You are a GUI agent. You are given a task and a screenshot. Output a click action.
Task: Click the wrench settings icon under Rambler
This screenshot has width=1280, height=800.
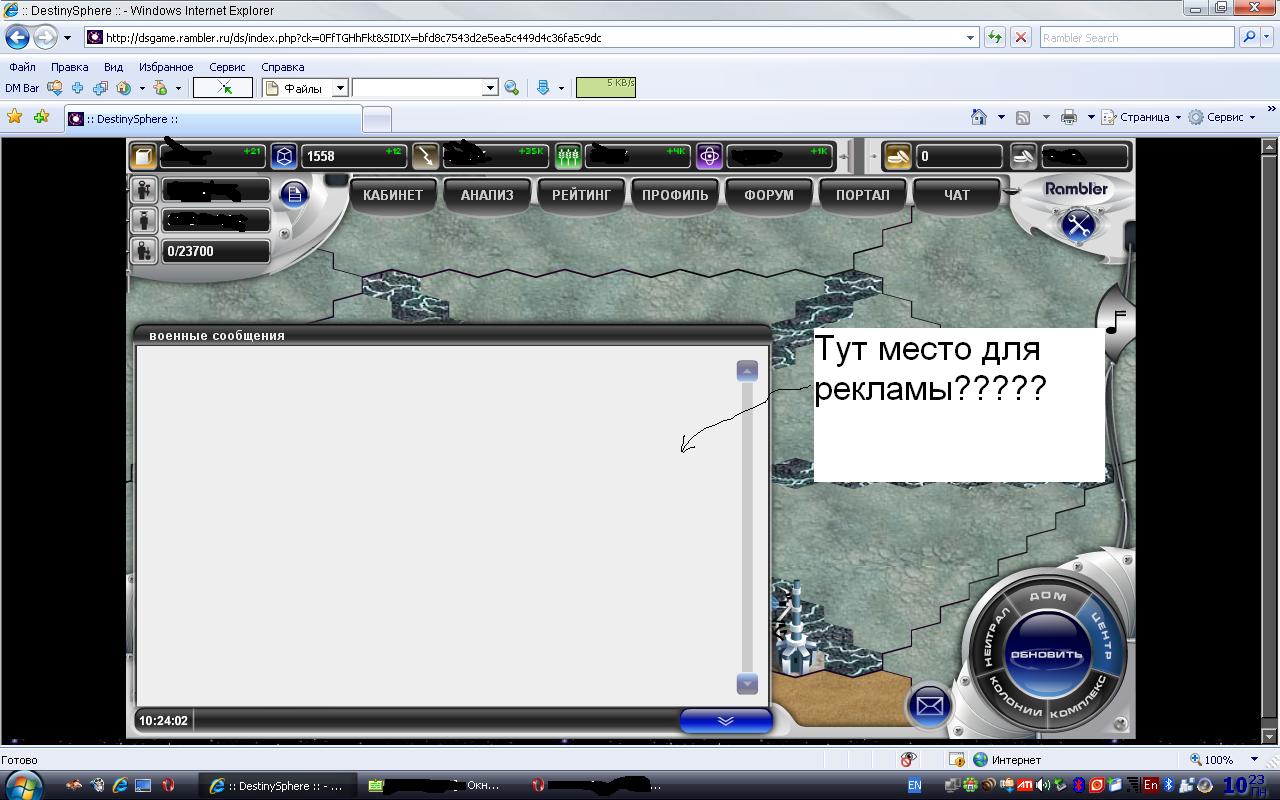click(x=1077, y=224)
